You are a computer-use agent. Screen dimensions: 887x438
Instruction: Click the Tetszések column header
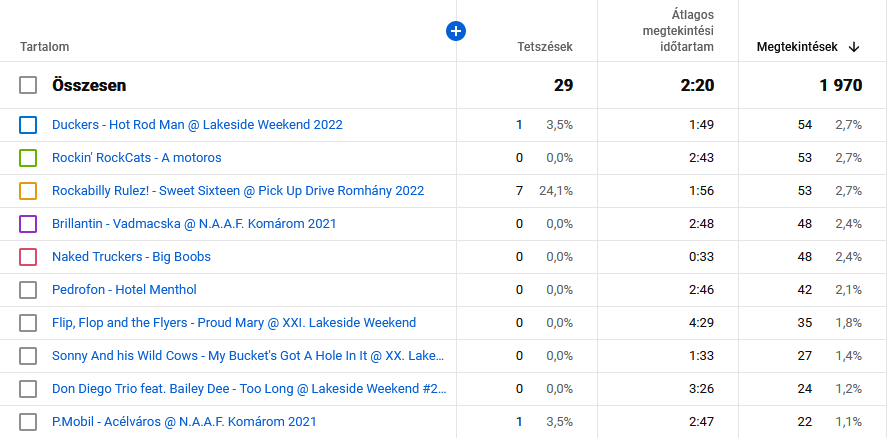pos(545,47)
